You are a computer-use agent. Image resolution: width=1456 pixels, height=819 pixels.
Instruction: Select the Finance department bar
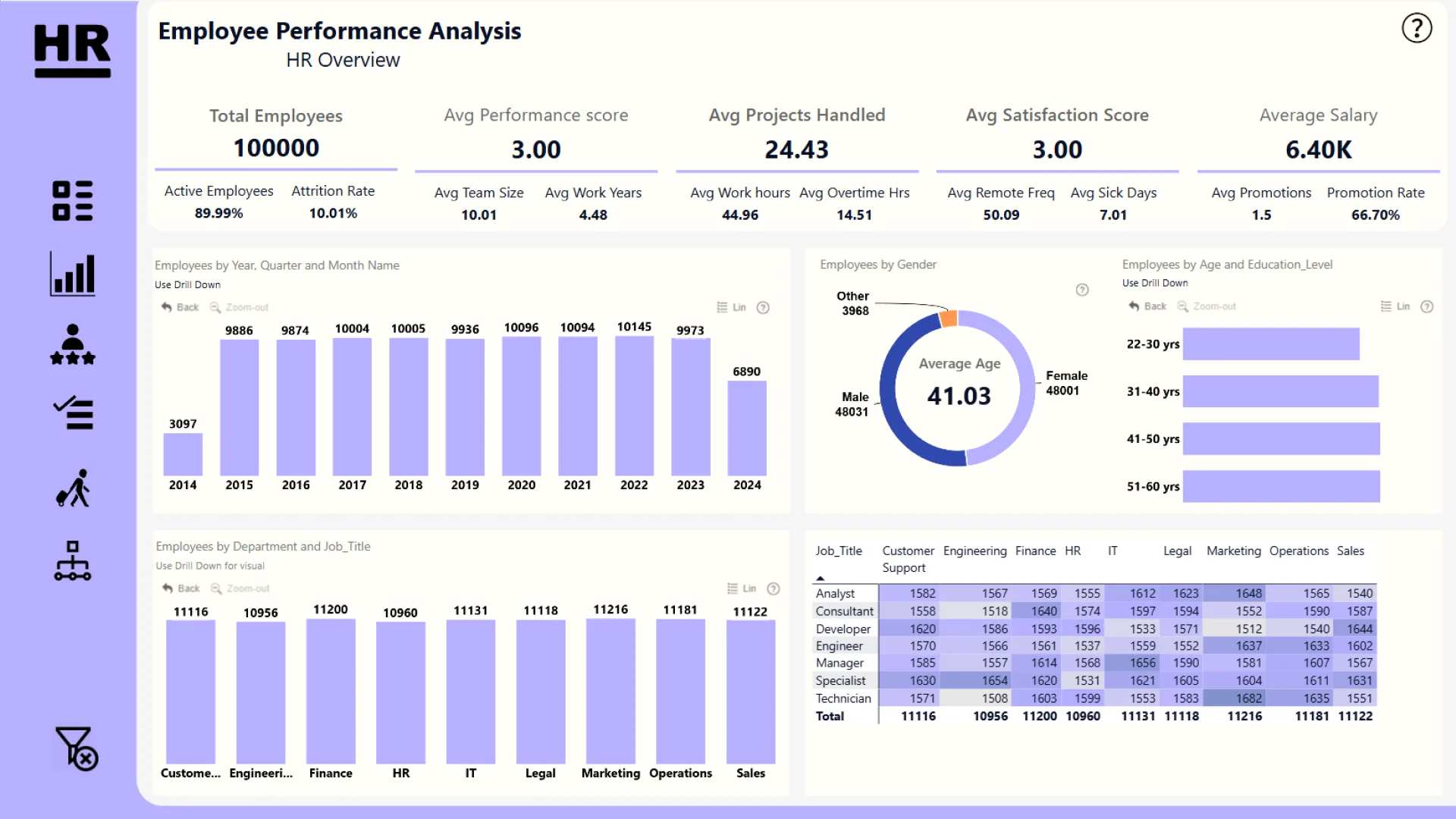(x=331, y=691)
